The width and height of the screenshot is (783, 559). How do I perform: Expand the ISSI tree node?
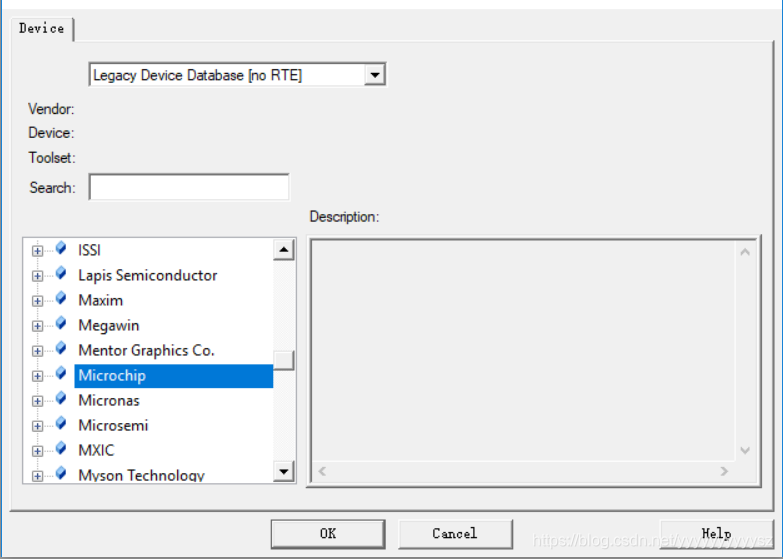click(37, 251)
